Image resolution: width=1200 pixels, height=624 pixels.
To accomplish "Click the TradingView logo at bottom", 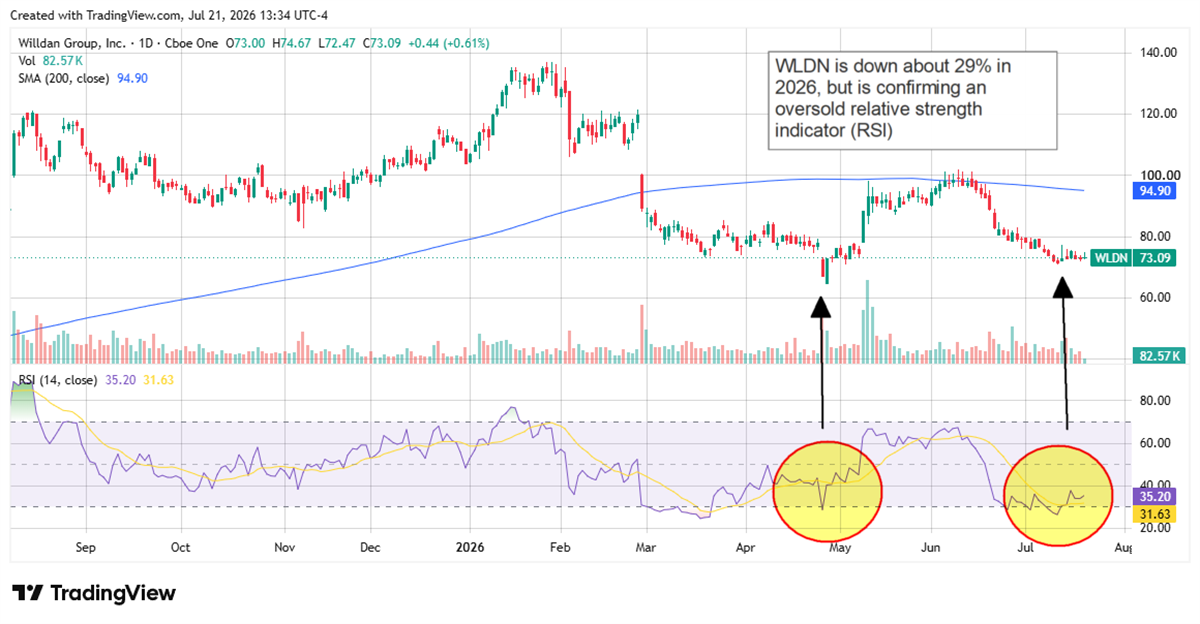I will click(x=93, y=592).
